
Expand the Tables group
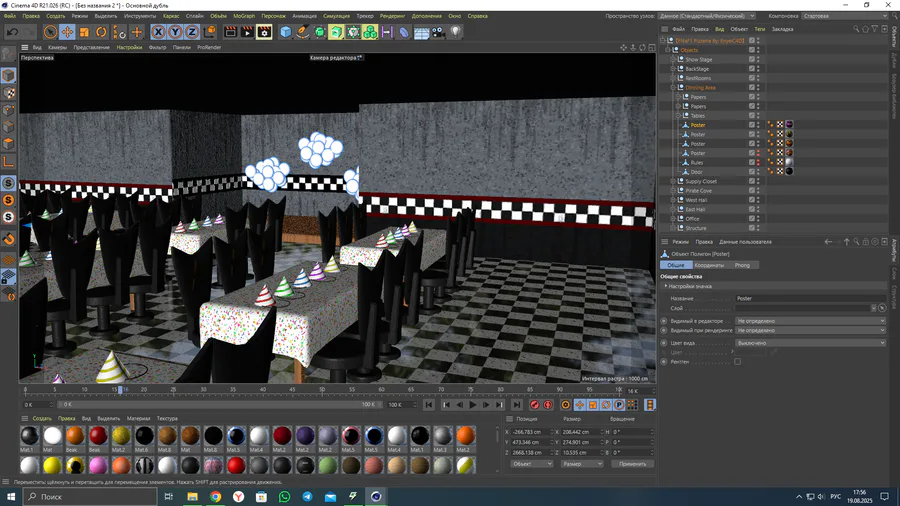[x=678, y=116]
